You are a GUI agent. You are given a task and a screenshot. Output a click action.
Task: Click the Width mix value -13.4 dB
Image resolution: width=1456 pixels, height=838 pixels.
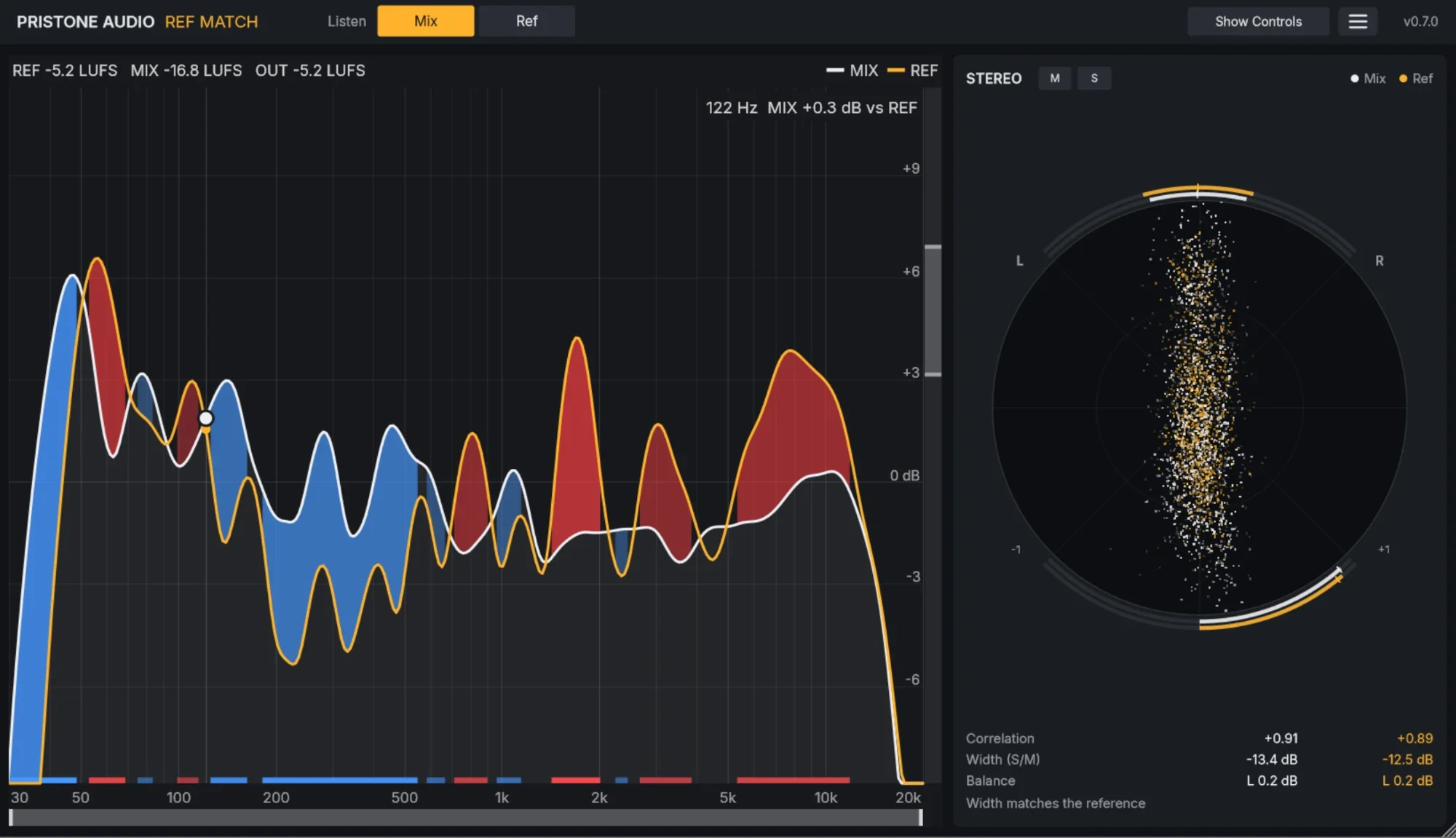tap(1271, 759)
